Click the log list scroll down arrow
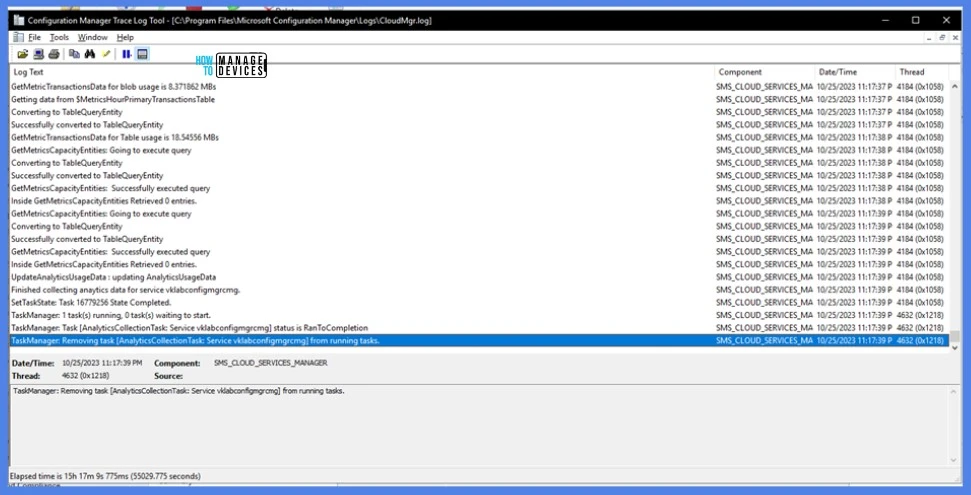 (954, 348)
